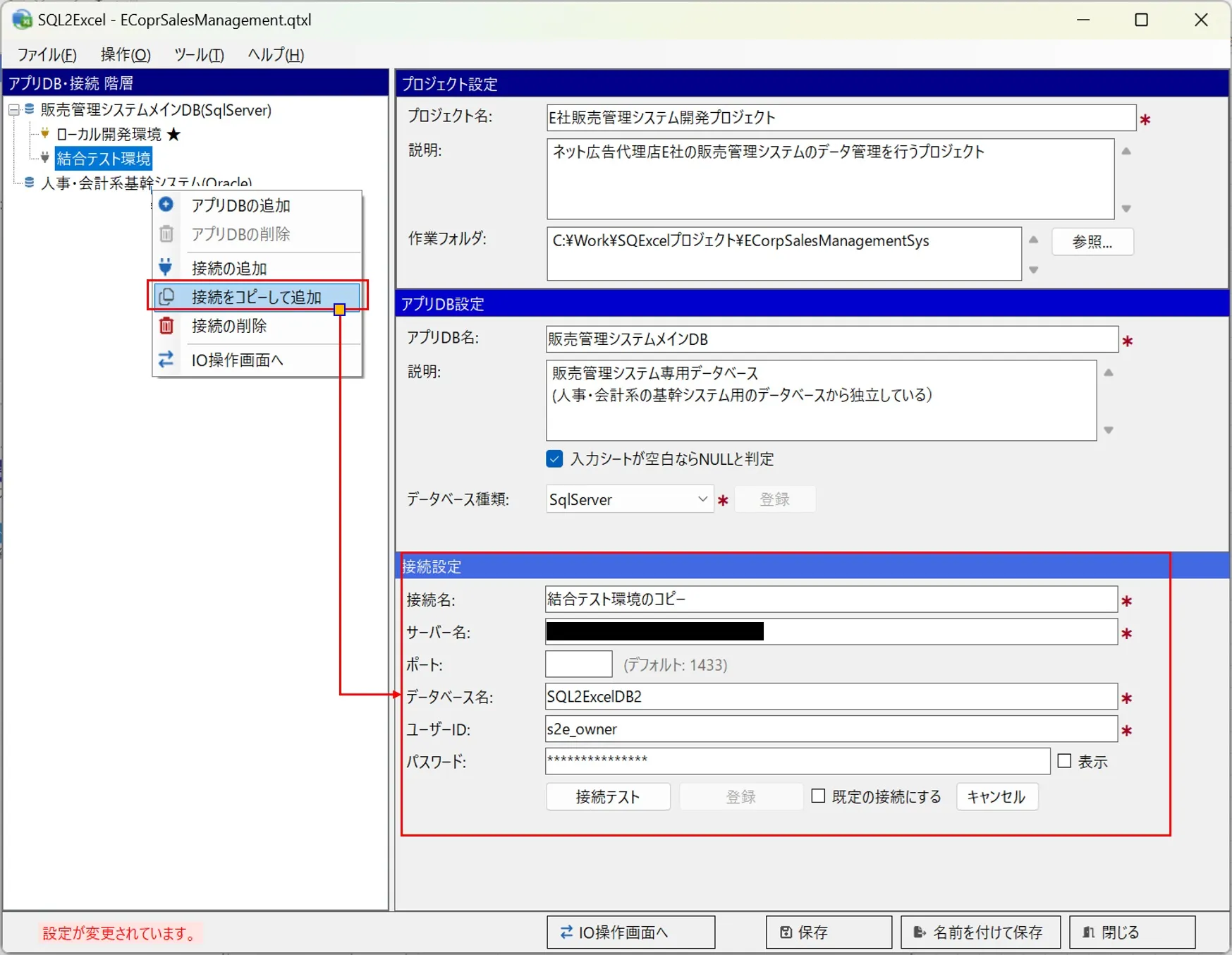
Task: Collapse the 販売管理システムメインDB tree node
Action: (x=13, y=110)
